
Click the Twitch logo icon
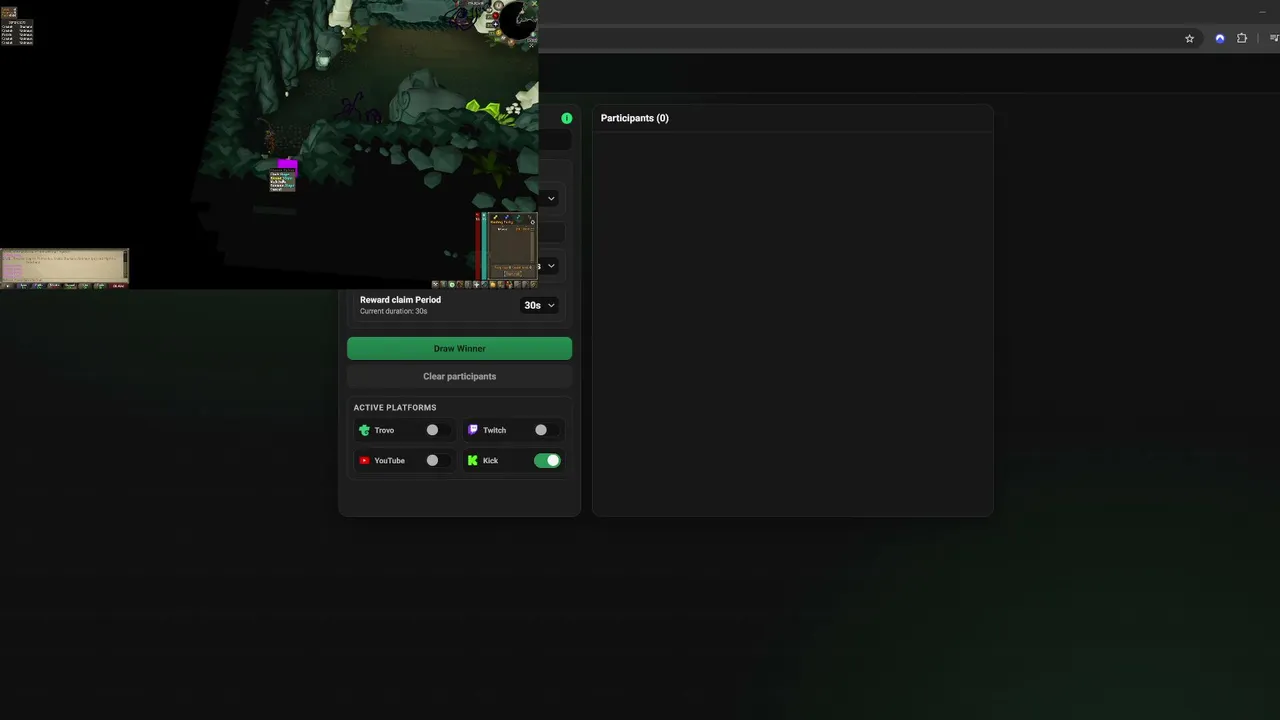[473, 430]
